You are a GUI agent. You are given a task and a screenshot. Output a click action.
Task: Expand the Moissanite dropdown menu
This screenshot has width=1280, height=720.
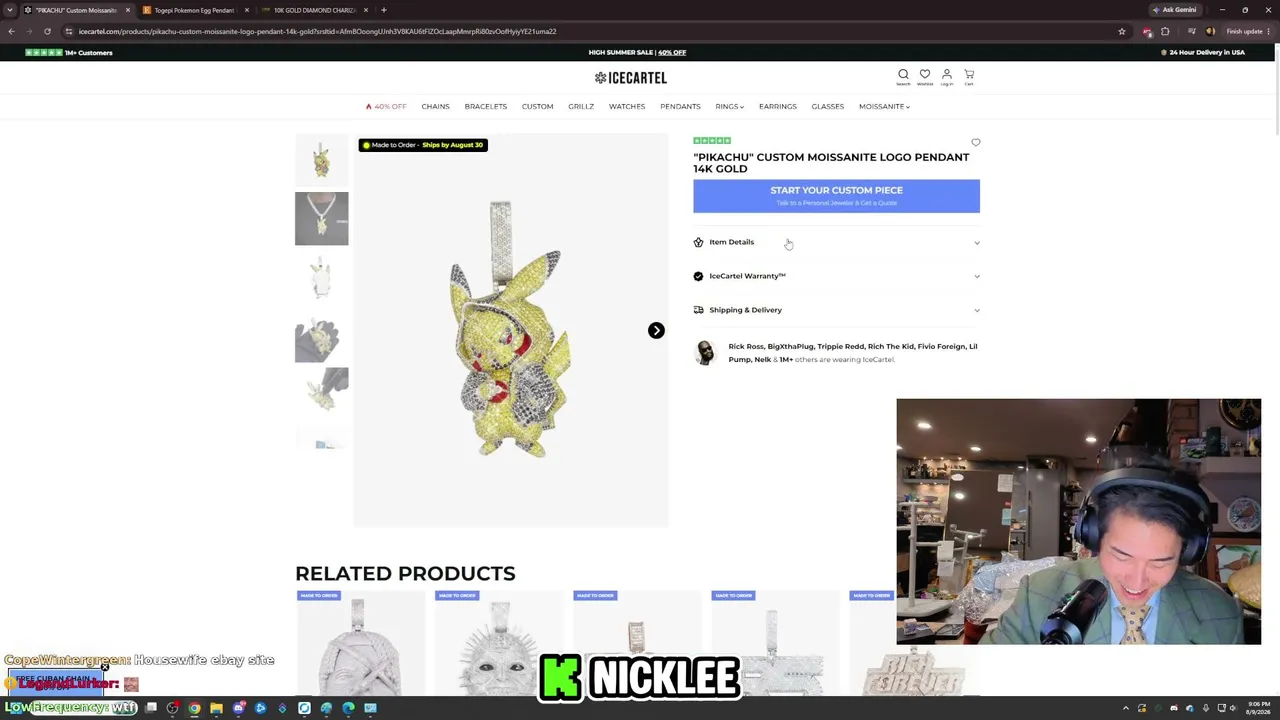pos(884,106)
